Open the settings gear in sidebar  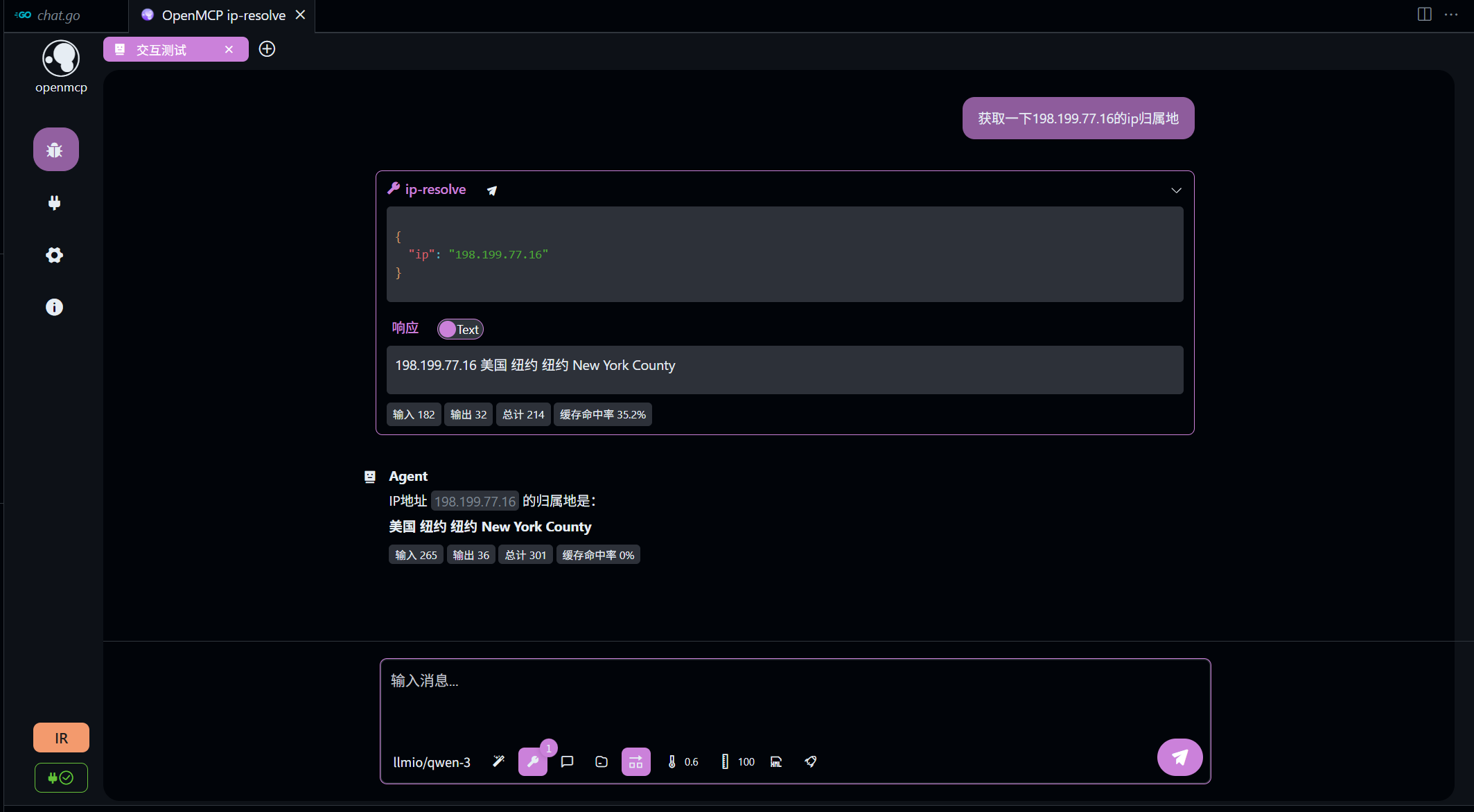tap(54, 255)
